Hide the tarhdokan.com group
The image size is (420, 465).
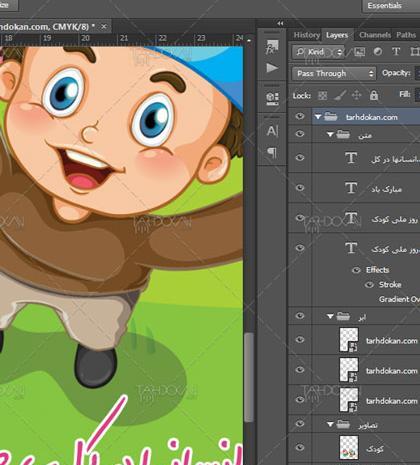click(300, 116)
